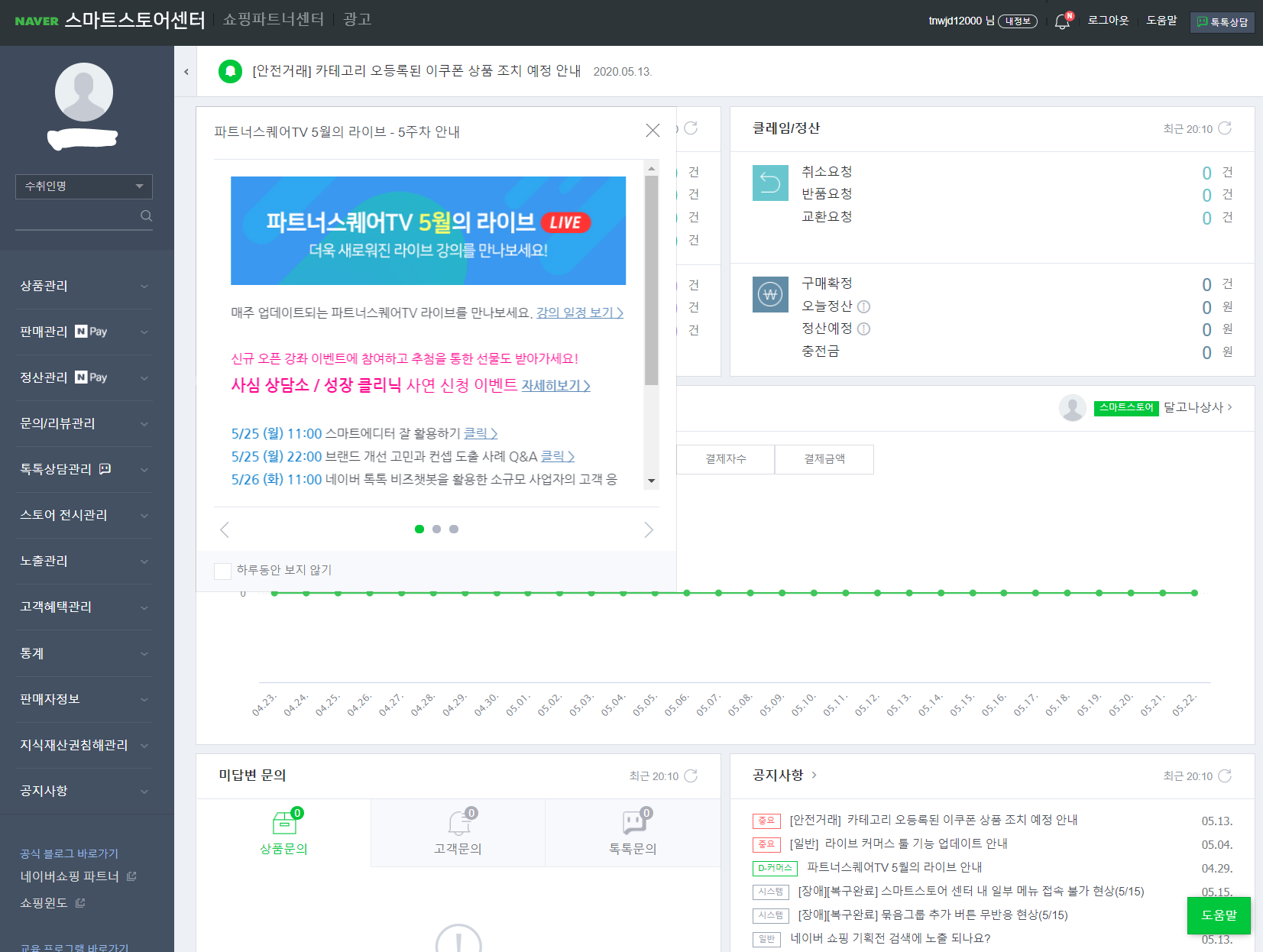Image resolution: width=1263 pixels, height=952 pixels.
Task: Select the third popup pagination dot
Action: [454, 529]
